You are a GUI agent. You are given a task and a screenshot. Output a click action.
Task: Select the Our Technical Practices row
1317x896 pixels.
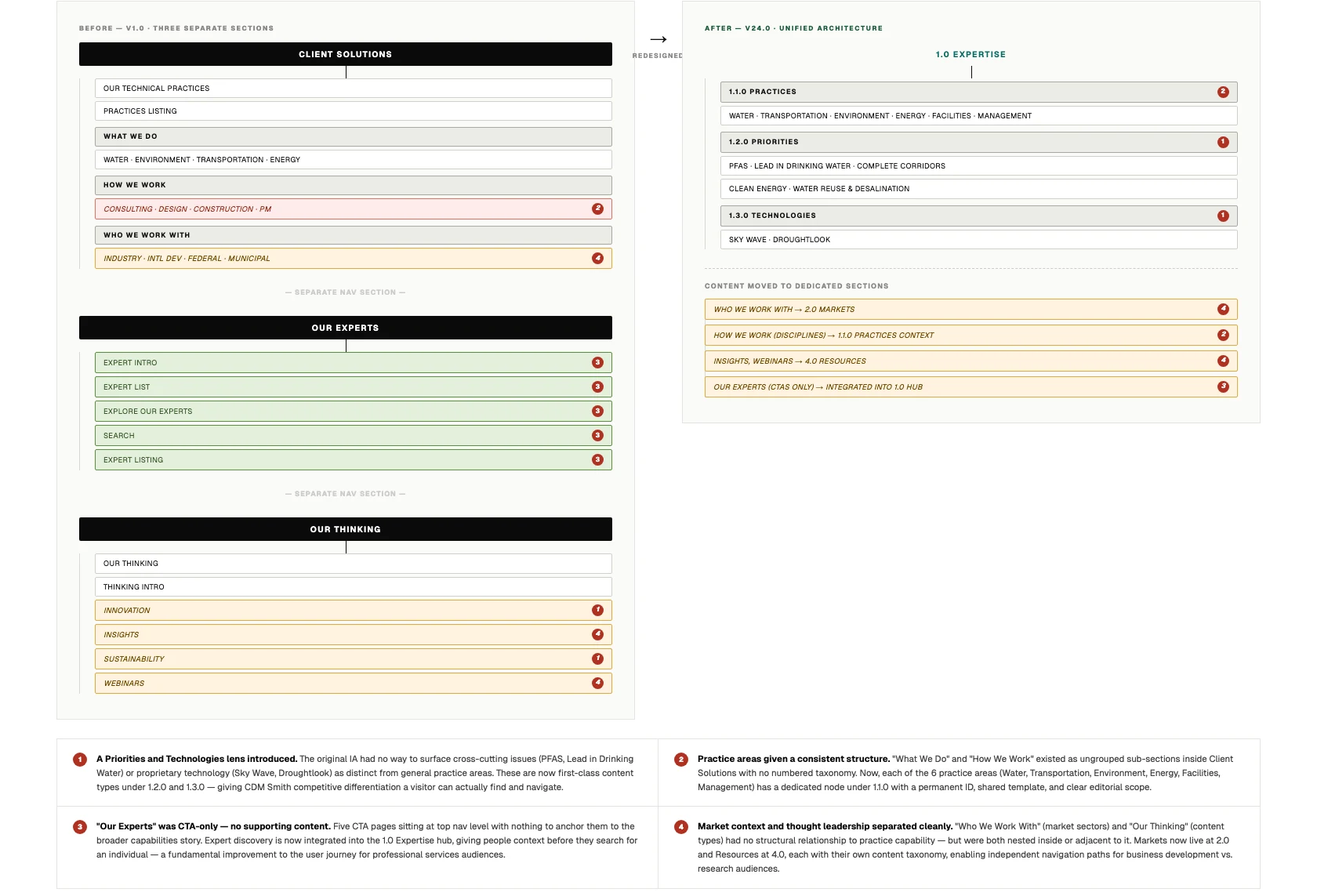tap(354, 88)
